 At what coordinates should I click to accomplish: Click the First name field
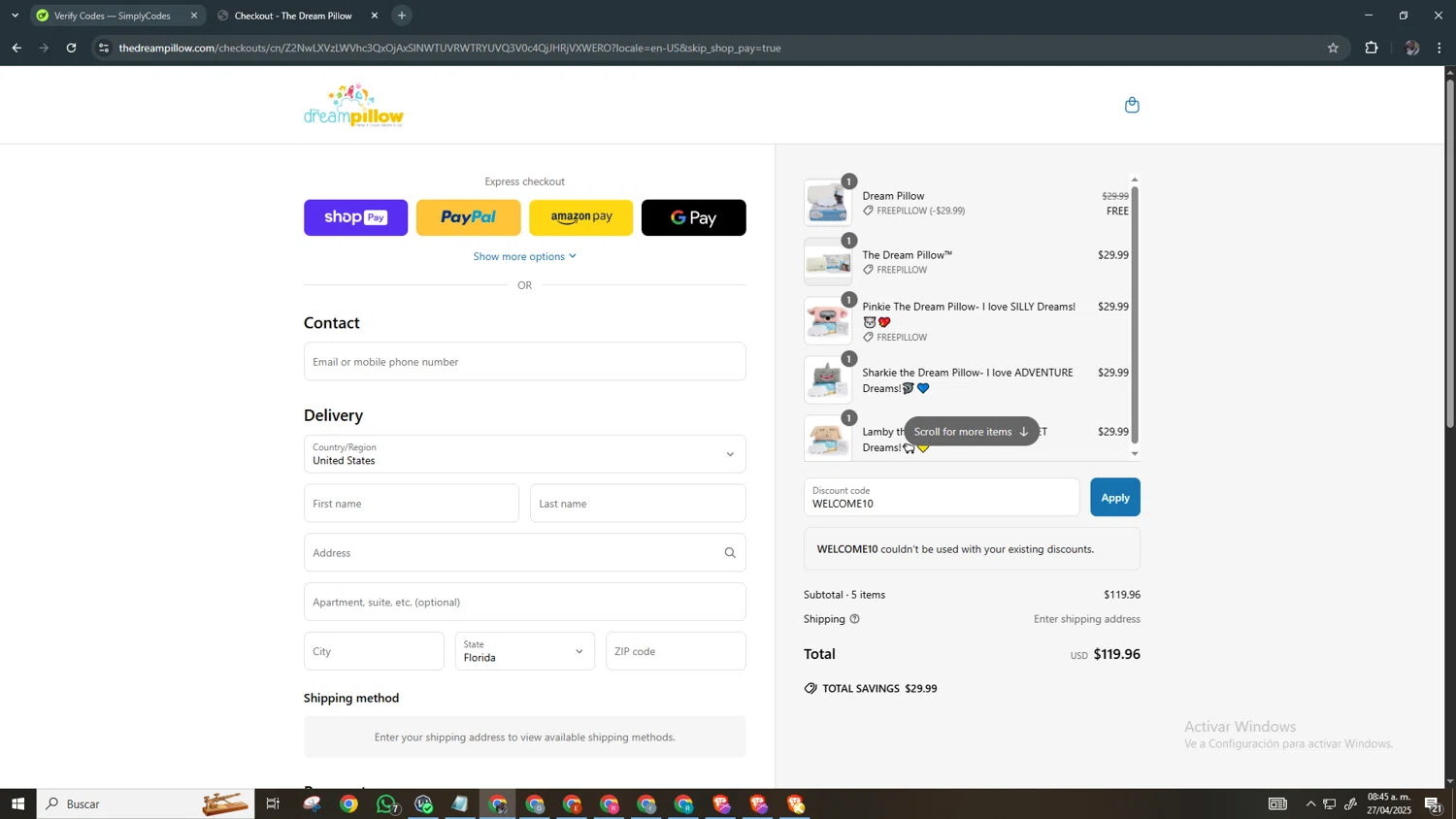[x=411, y=504]
